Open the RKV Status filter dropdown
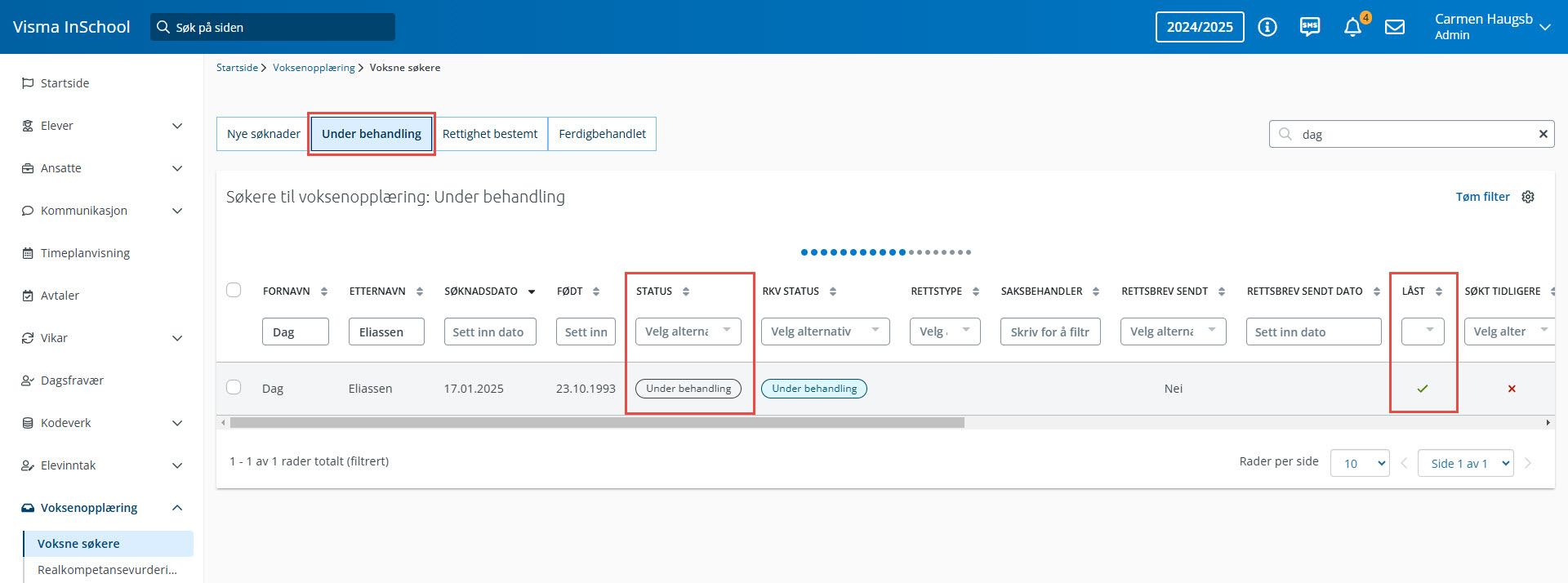Screen dimensions: 1568x583 coord(825,332)
